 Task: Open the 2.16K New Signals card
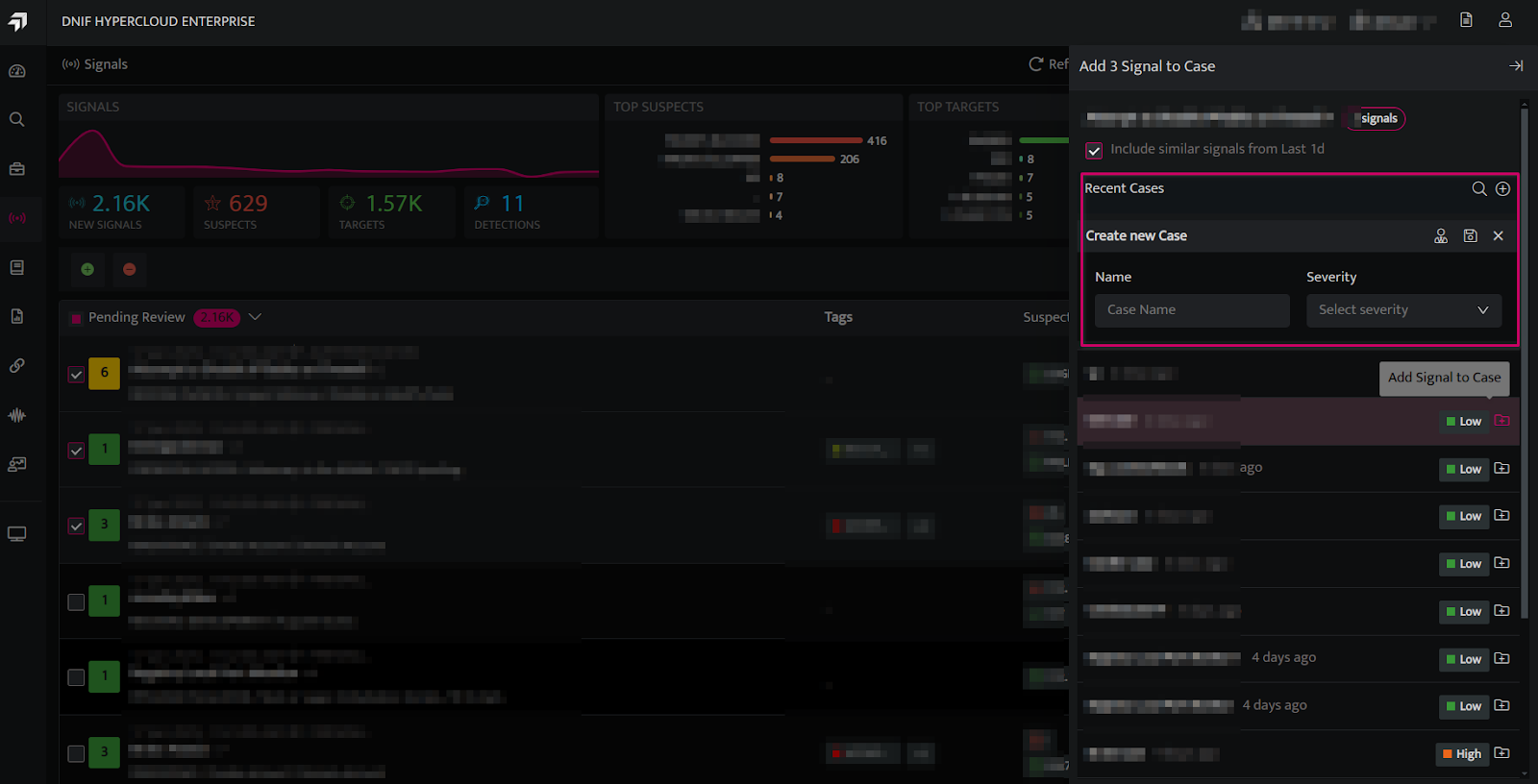[121, 212]
